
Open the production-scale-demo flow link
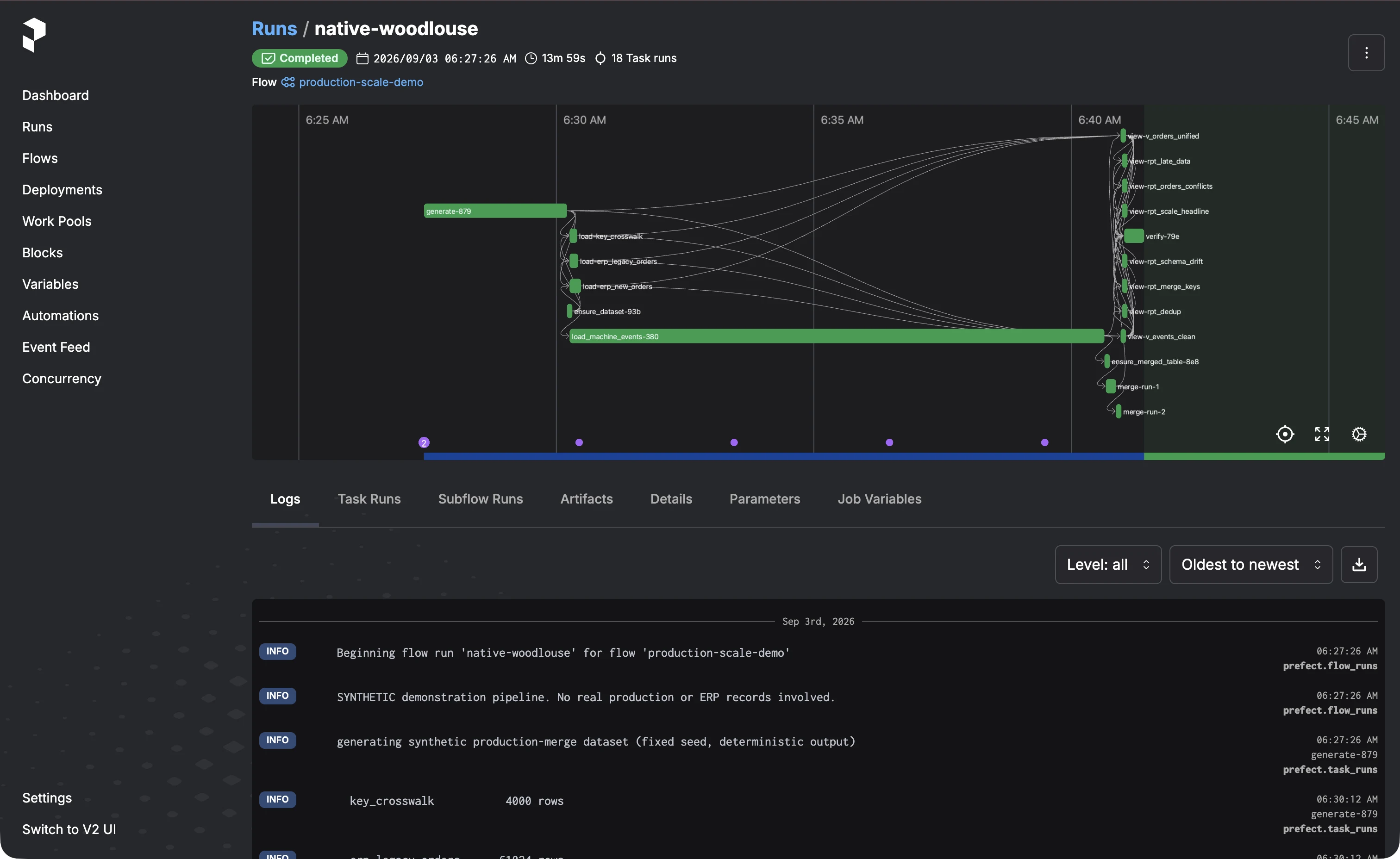point(362,82)
